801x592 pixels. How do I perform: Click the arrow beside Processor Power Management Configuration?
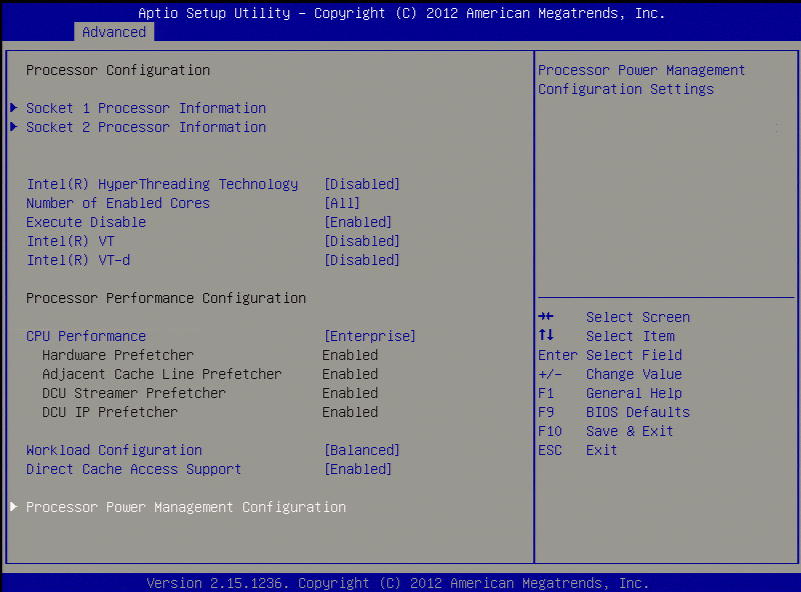[14, 507]
